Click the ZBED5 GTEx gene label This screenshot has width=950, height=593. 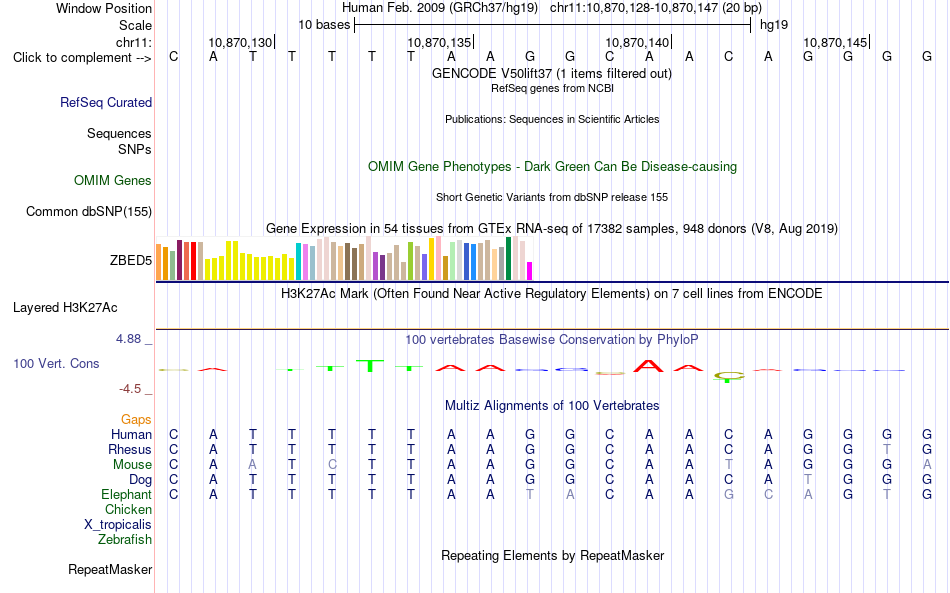point(131,260)
